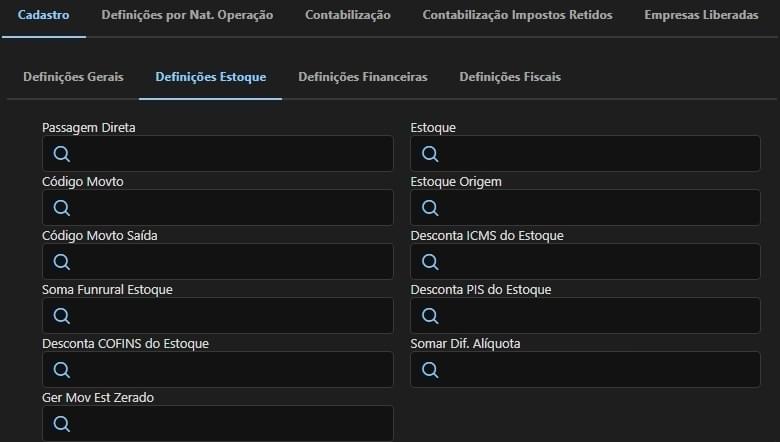Open lookup icon for Código Movto Saída
The image size is (780, 442).
[x=61, y=262]
